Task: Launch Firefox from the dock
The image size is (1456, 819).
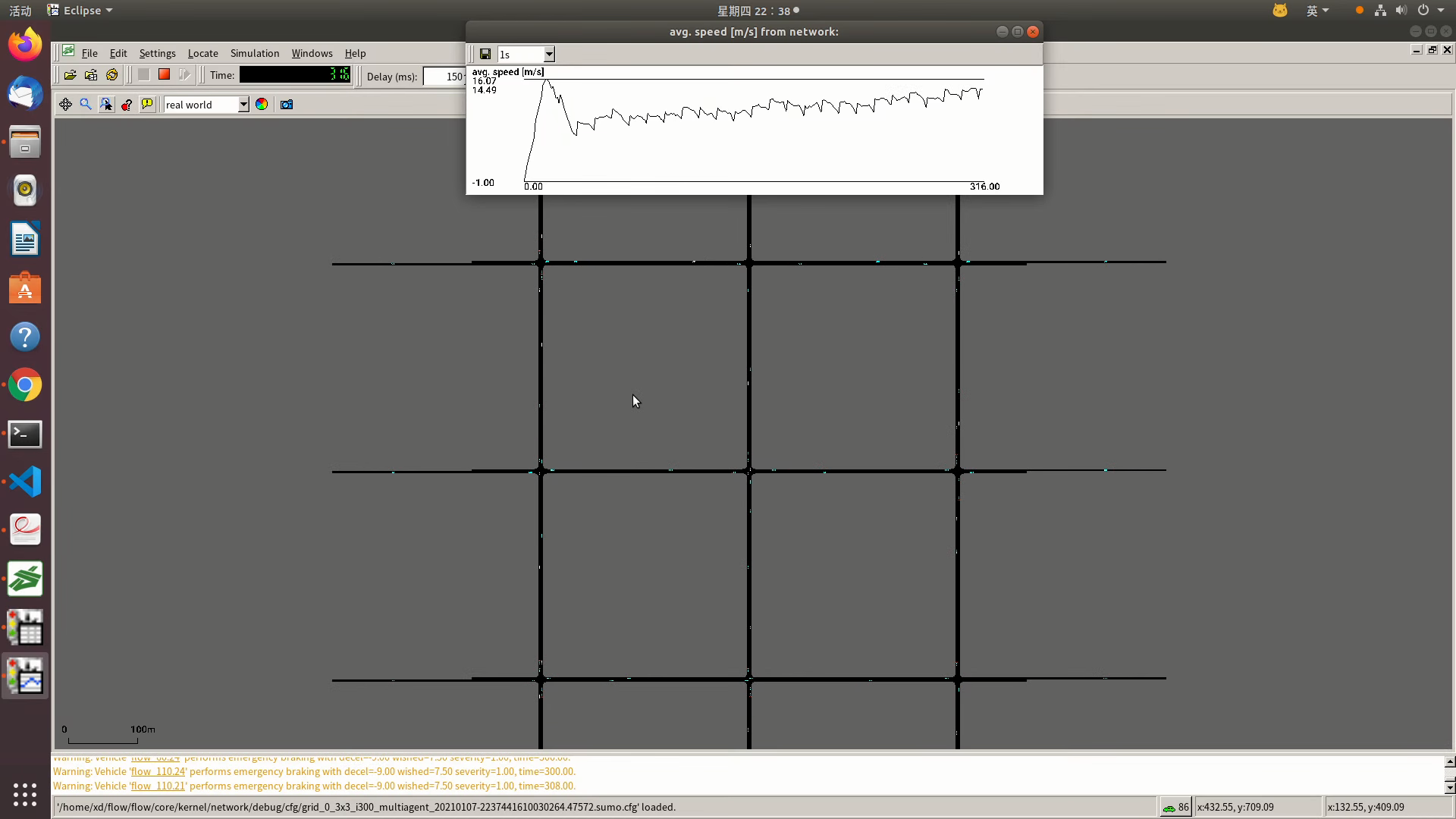Action: (25, 44)
